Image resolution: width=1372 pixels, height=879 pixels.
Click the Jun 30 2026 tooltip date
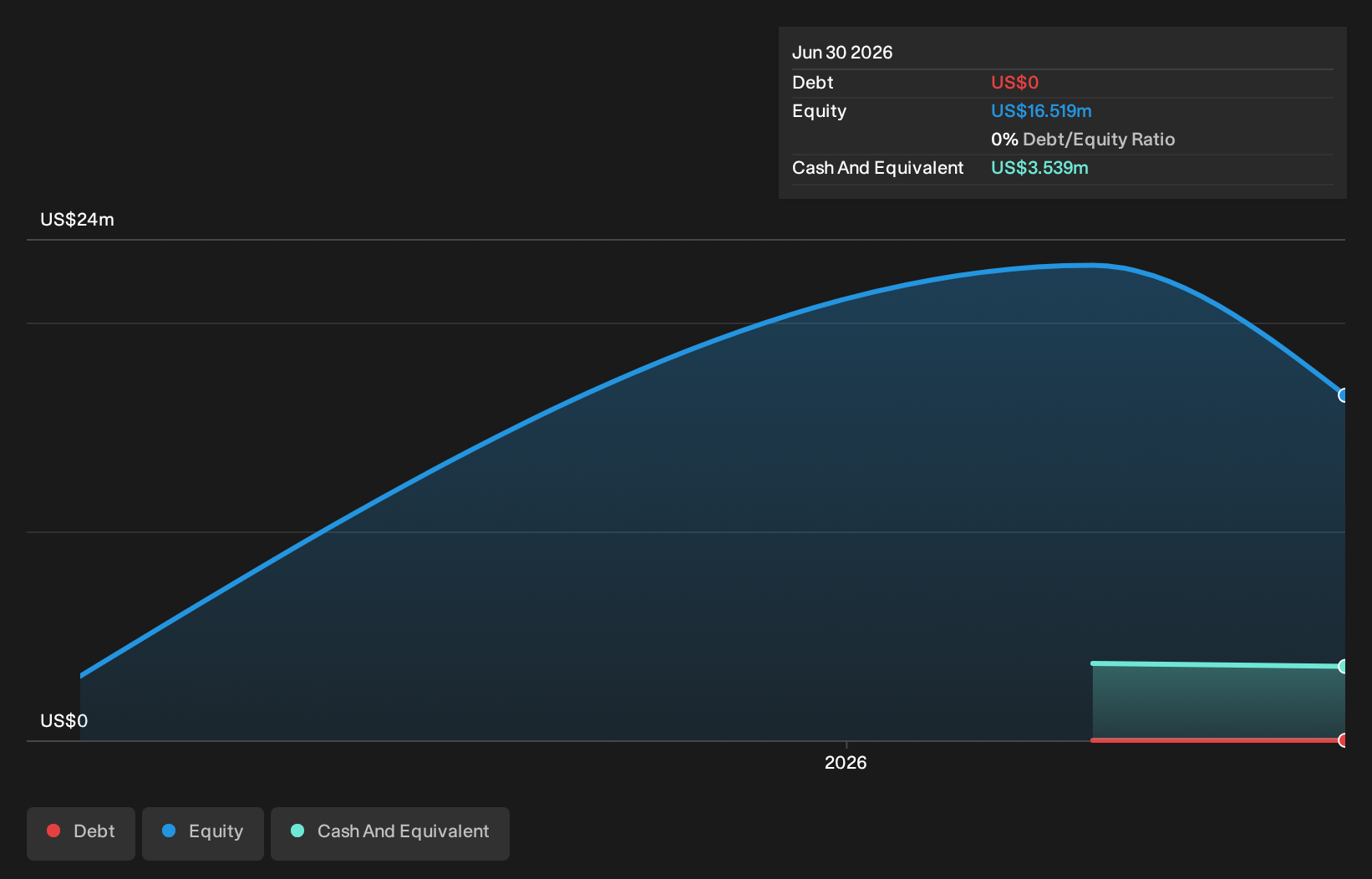coord(842,53)
